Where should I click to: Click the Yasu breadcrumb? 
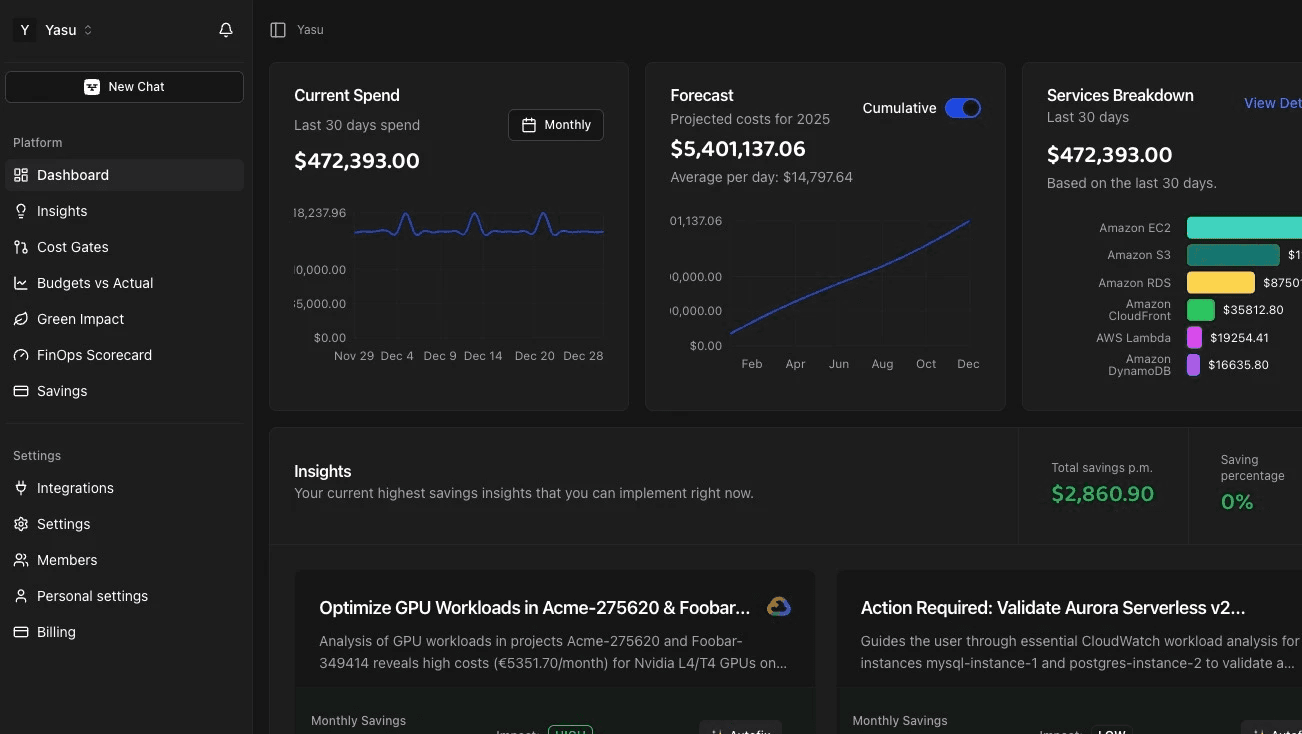[310, 30]
